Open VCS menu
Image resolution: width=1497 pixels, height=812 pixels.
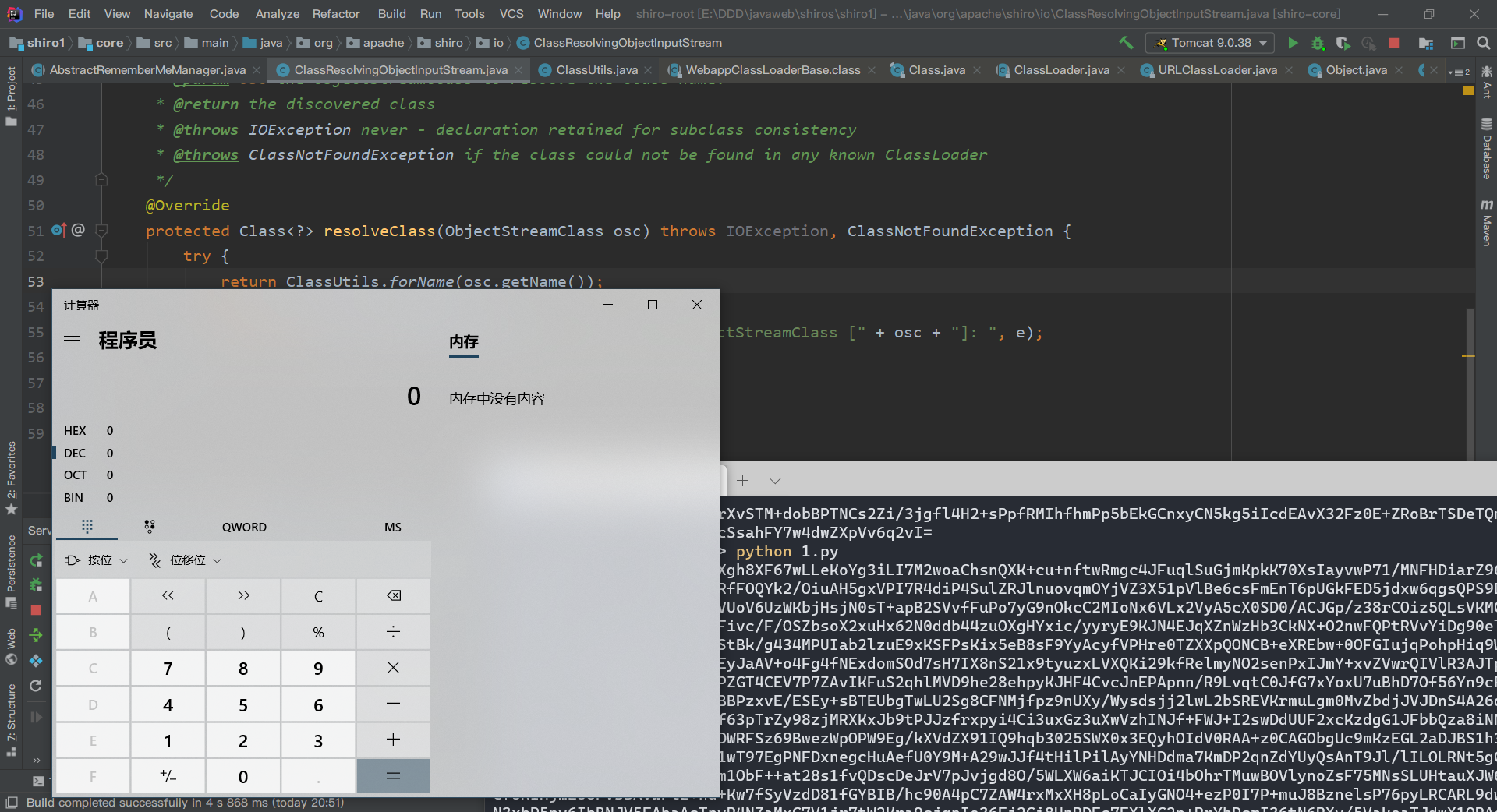511,14
